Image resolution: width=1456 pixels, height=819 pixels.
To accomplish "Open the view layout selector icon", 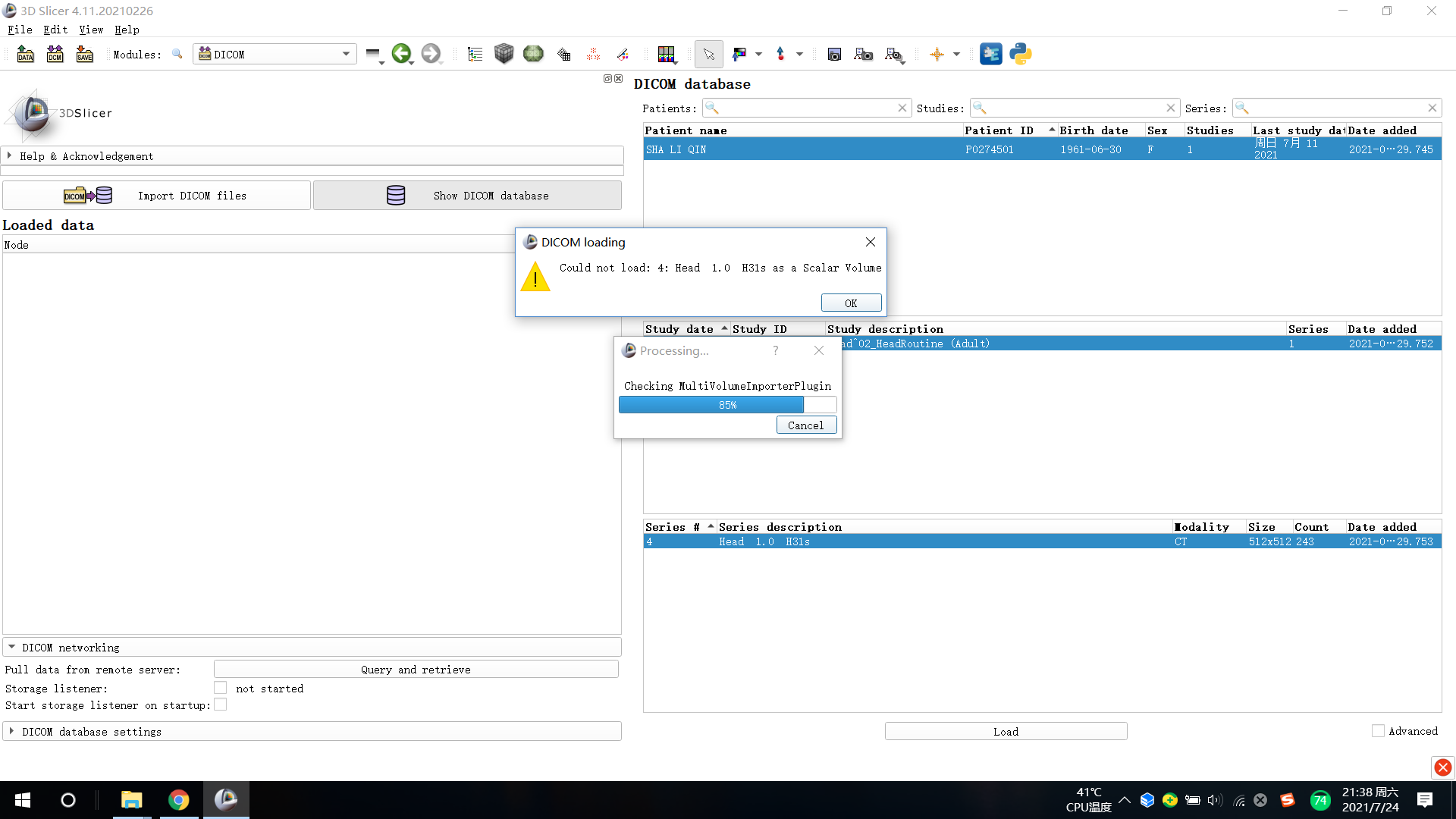I will pyautogui.click(x=667, y=54).
